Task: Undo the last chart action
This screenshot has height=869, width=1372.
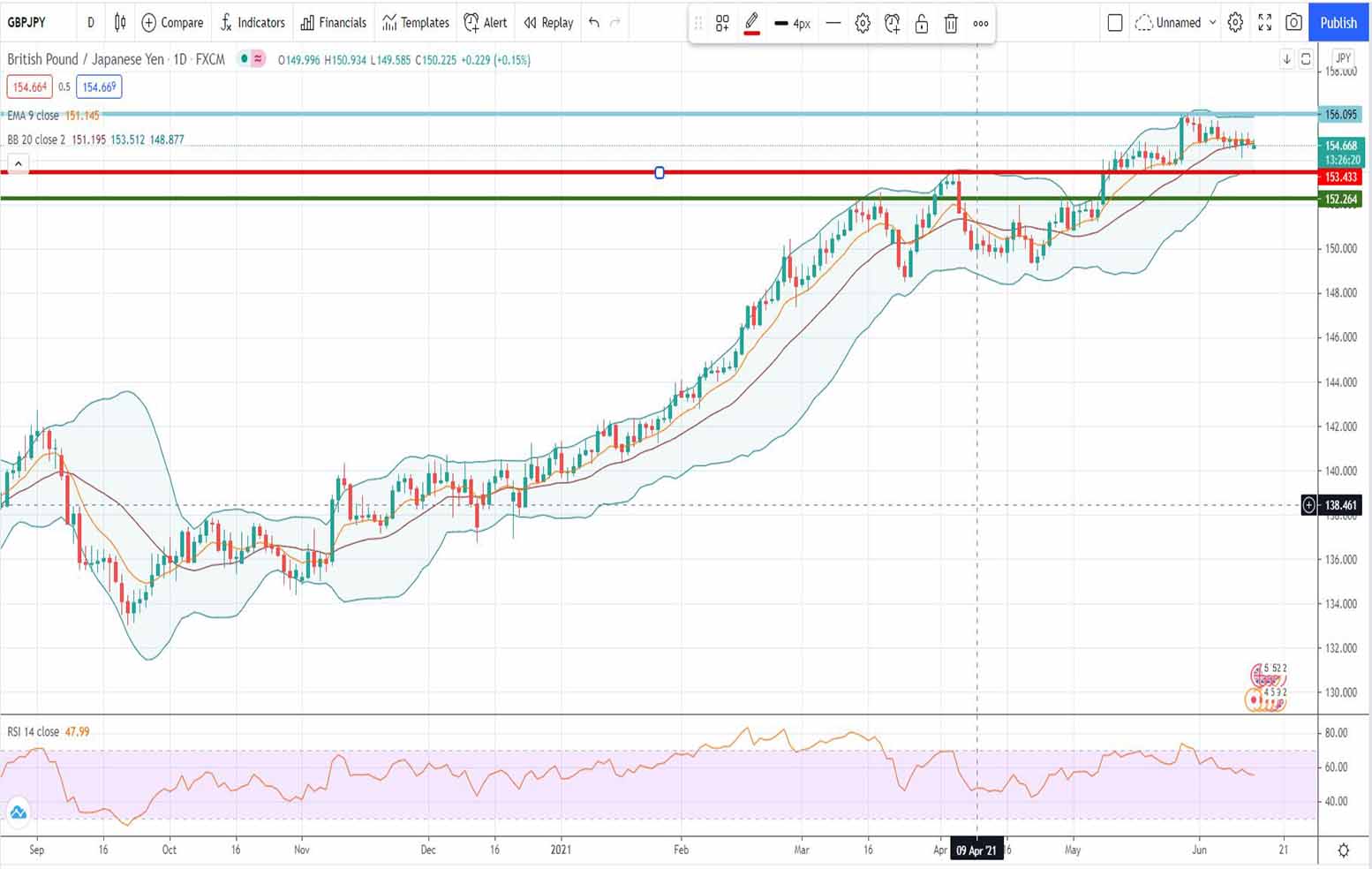Action: [x=594, y=22]
